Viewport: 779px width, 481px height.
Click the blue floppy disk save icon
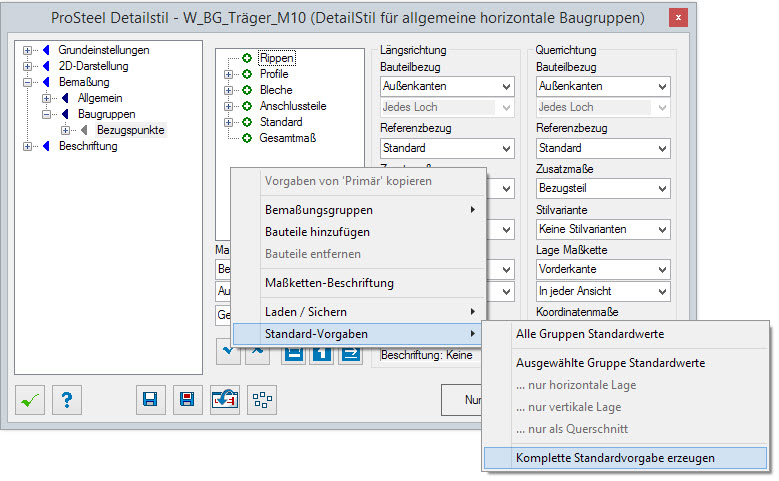coord(151,400)
